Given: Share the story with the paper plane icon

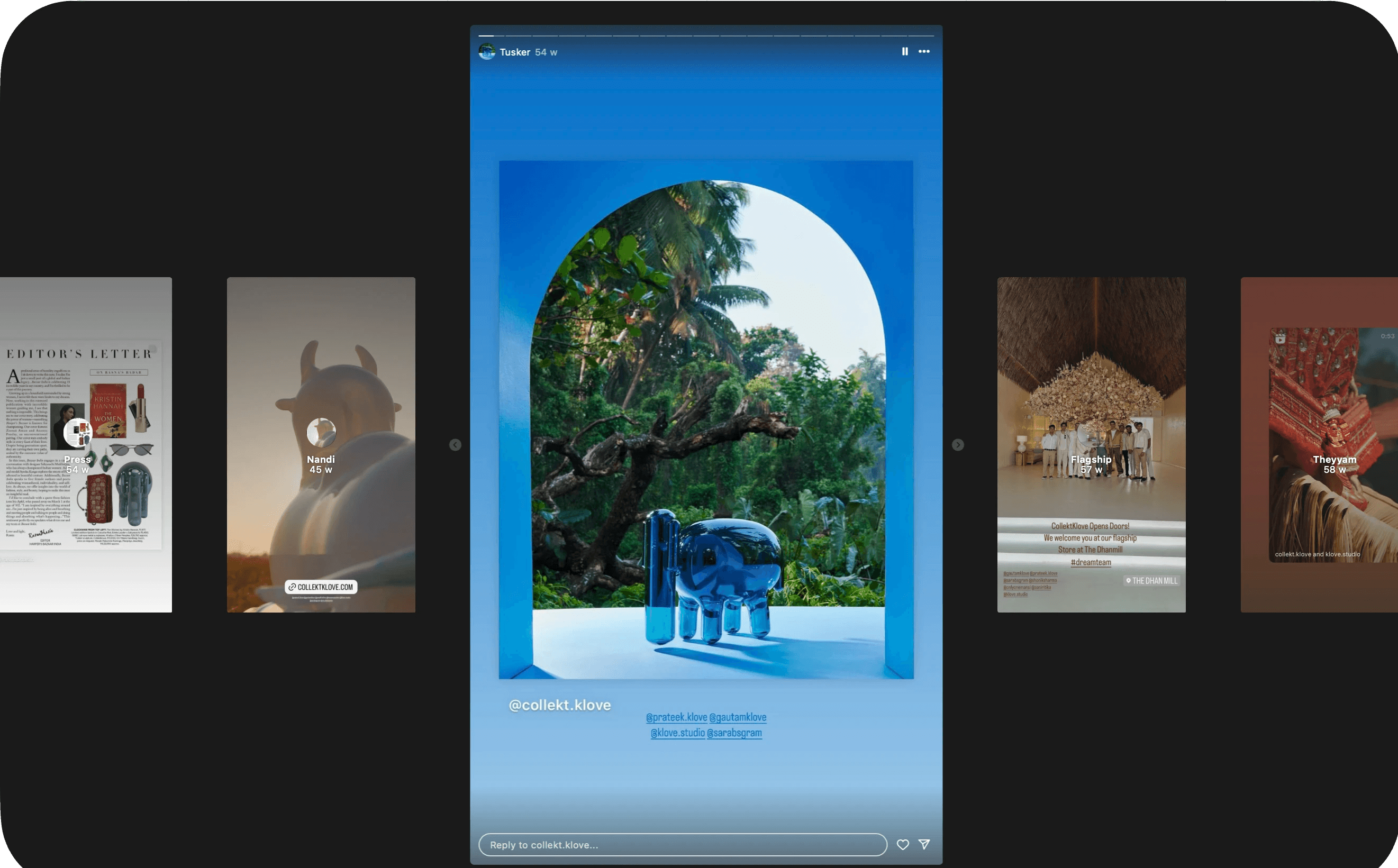Looking at the screenshot, I should coord(924,844).
